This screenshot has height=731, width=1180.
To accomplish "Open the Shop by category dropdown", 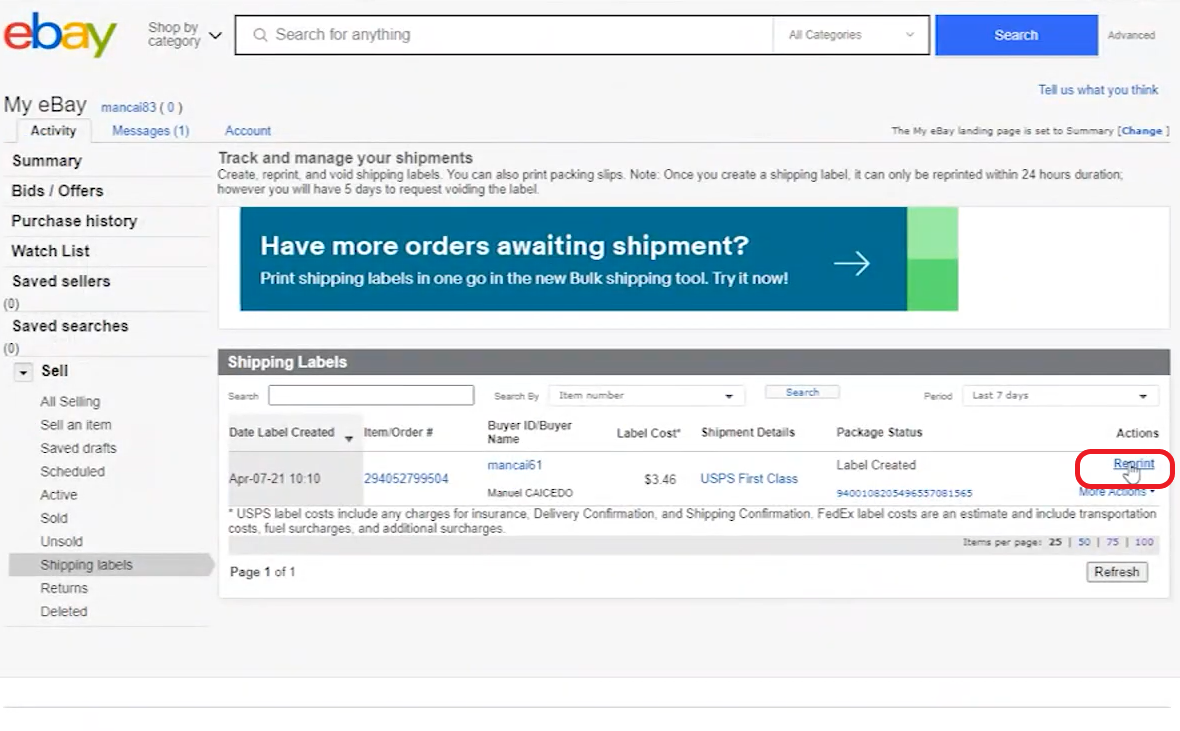I will click(x=184, y=35).
